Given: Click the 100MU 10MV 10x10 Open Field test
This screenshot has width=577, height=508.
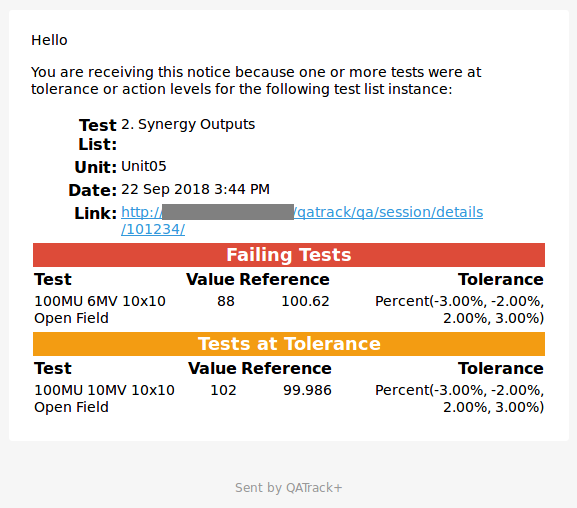Looking at the screenshot, I should 104,399.
